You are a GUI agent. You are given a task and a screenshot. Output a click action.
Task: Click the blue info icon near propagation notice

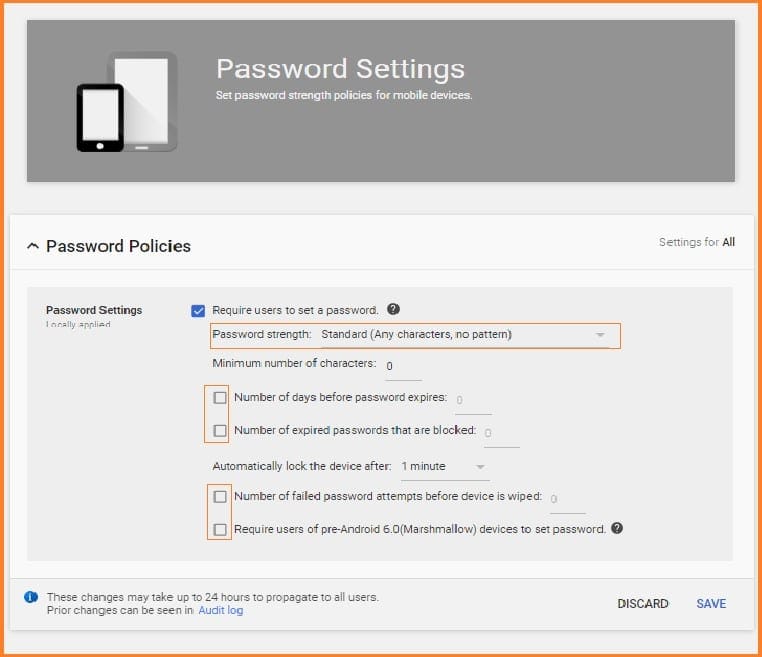click(x=31, y=597)
